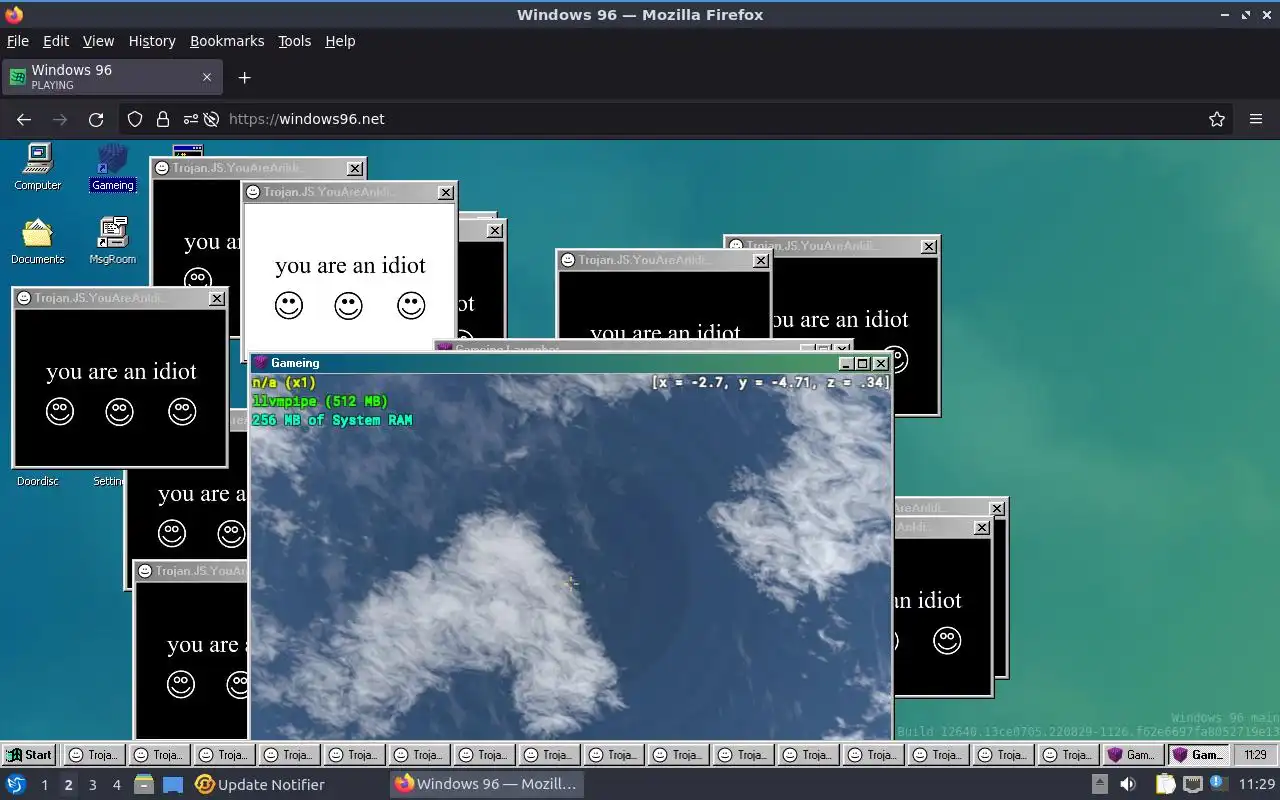Select the Windows 96 browser tab
Viewport: 1280px width, 800px height.
[x=110, y=77]
